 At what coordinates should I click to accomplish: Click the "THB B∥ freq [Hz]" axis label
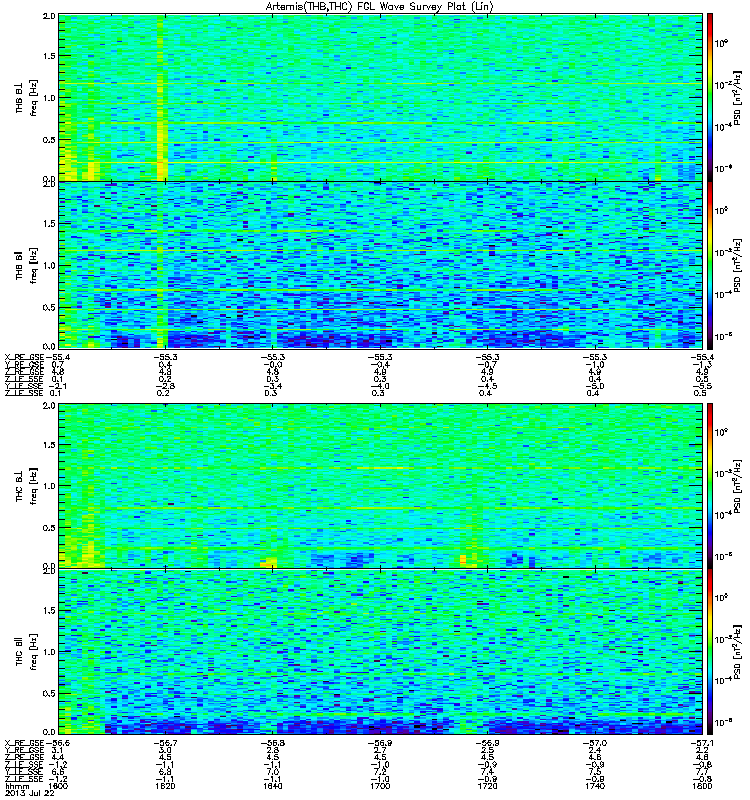click(27, 265)
